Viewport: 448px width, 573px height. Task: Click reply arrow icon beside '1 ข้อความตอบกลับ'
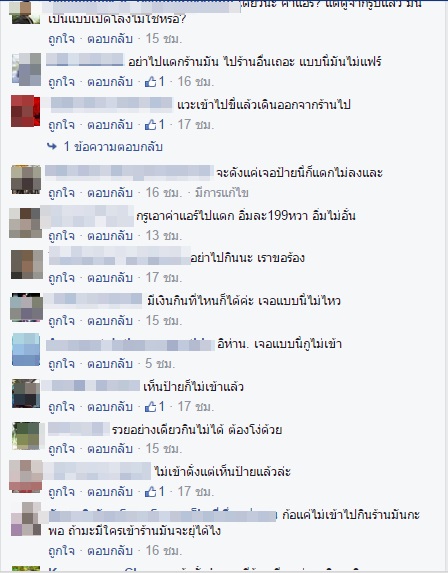coord(52,147)
